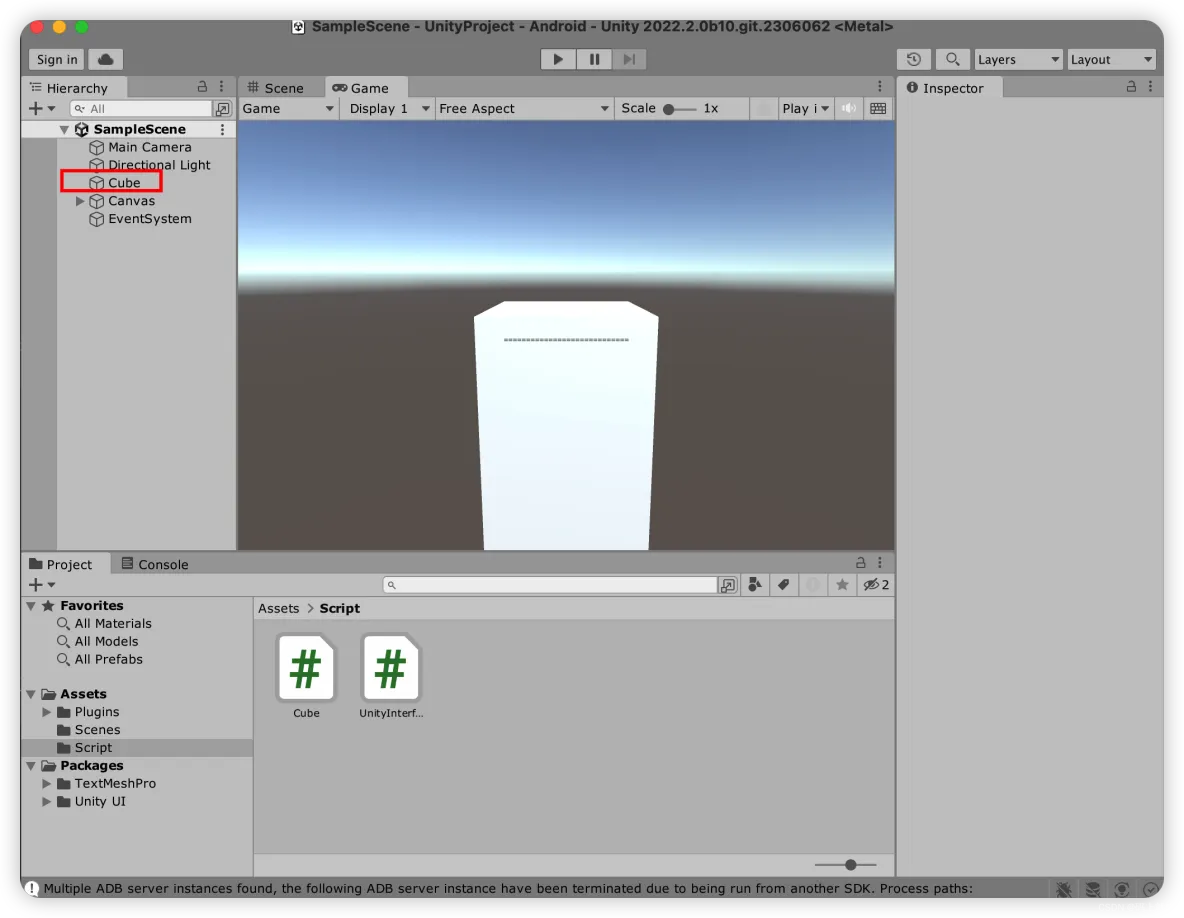
Task: Click the status bar debugger bug icon
Action: (x=1064, y=889)
